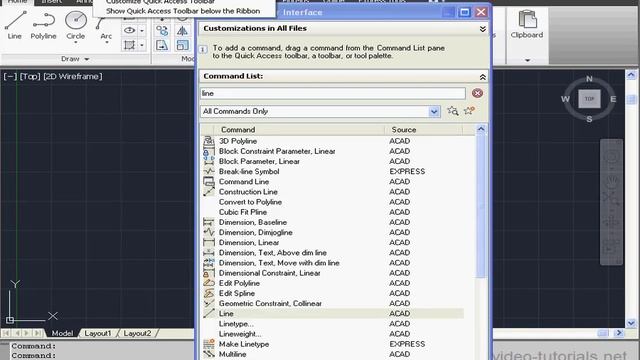Open the All Commands Only dropdown
This screenshot has width=640, height=360.
tap(434, 111)
